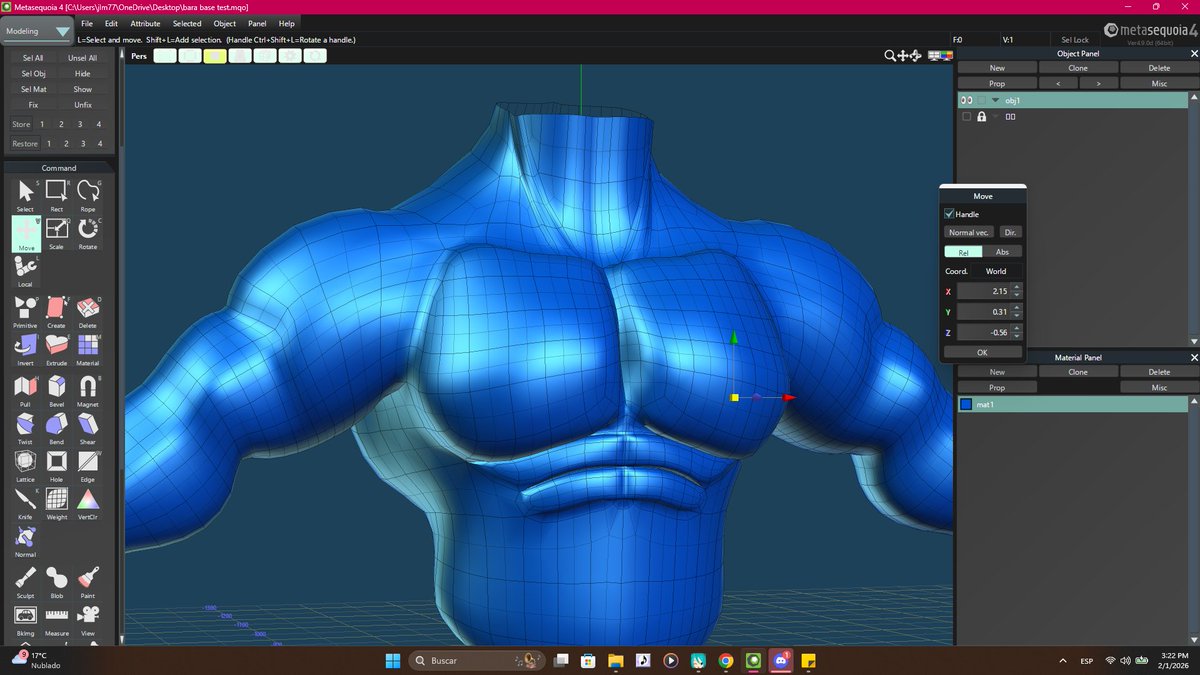This screenshot has height=675, width=1200.
Task: Select the Delete command icon
Action: click(88, 312)
